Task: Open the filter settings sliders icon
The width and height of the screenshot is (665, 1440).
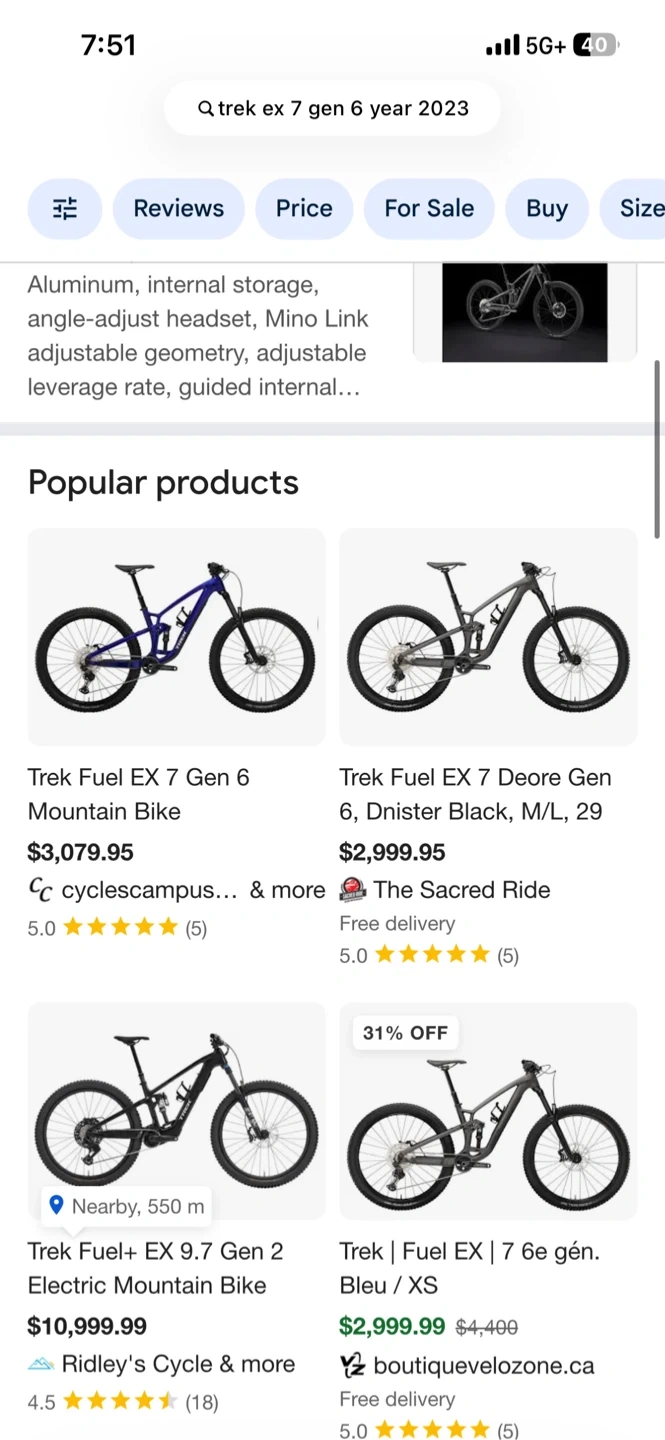Action: click(65, 208)
